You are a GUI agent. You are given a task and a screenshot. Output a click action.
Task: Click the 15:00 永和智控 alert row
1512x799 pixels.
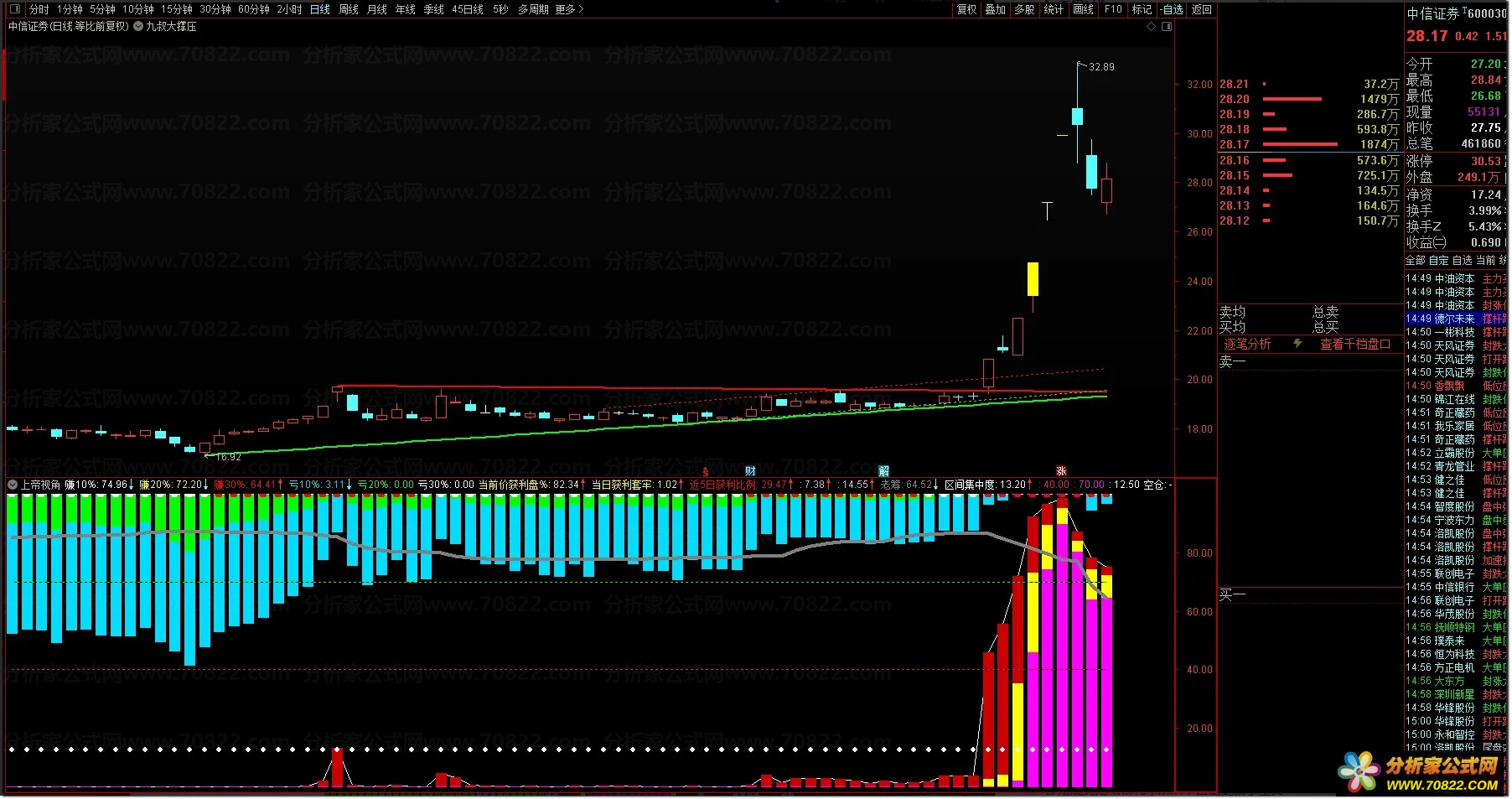pos(1456,734)
